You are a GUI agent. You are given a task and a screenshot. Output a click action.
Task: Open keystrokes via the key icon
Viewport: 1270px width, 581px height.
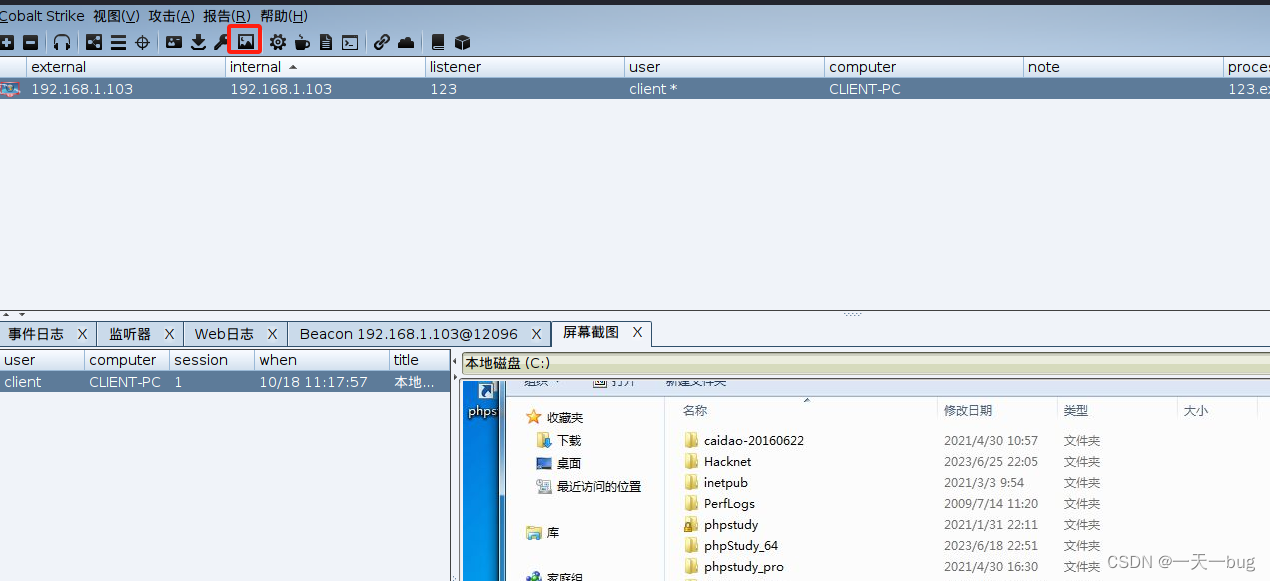pyautogui.click(x=221, y=42)
